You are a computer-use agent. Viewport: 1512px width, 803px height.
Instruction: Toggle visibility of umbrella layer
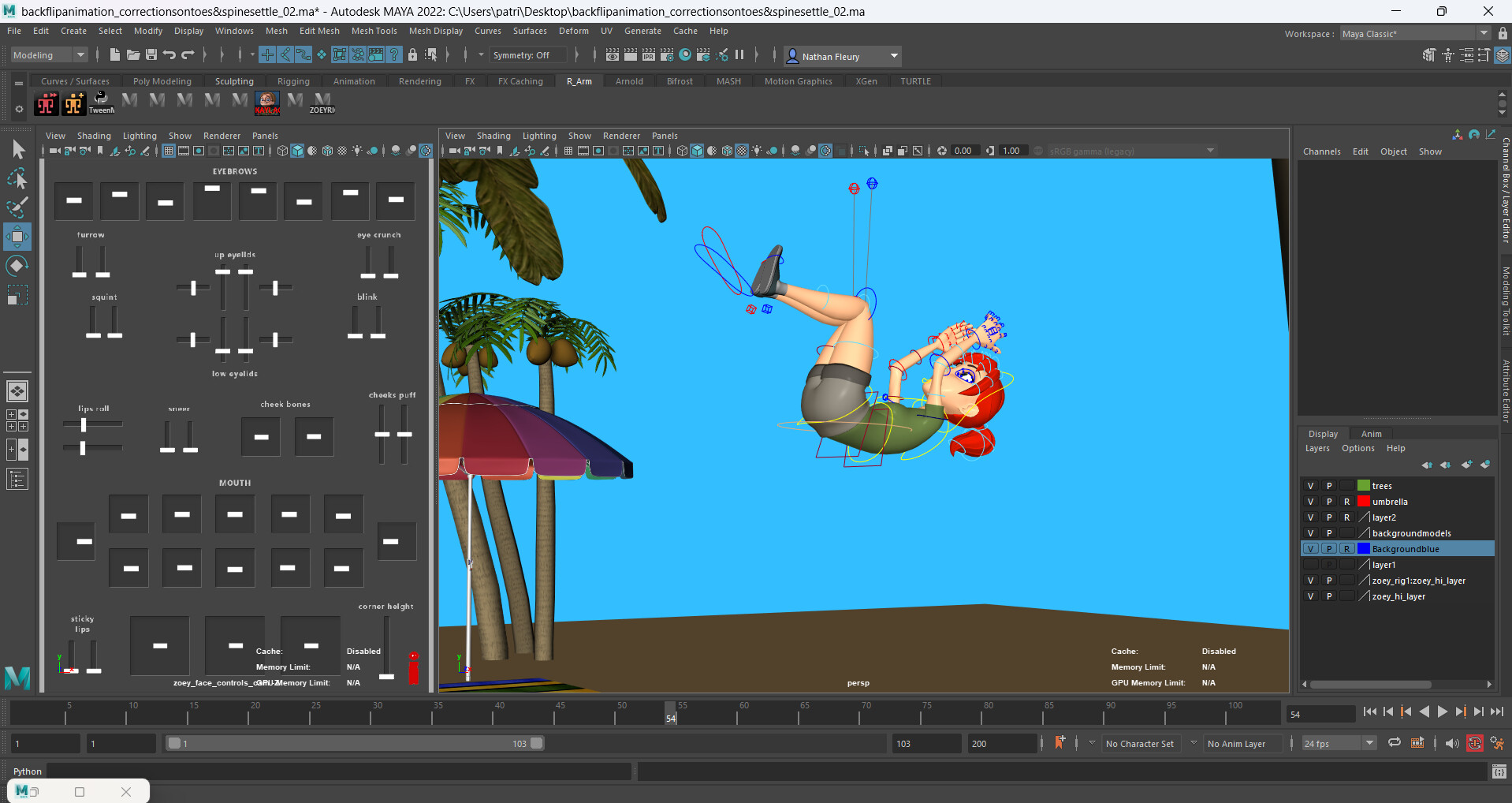1310,502
